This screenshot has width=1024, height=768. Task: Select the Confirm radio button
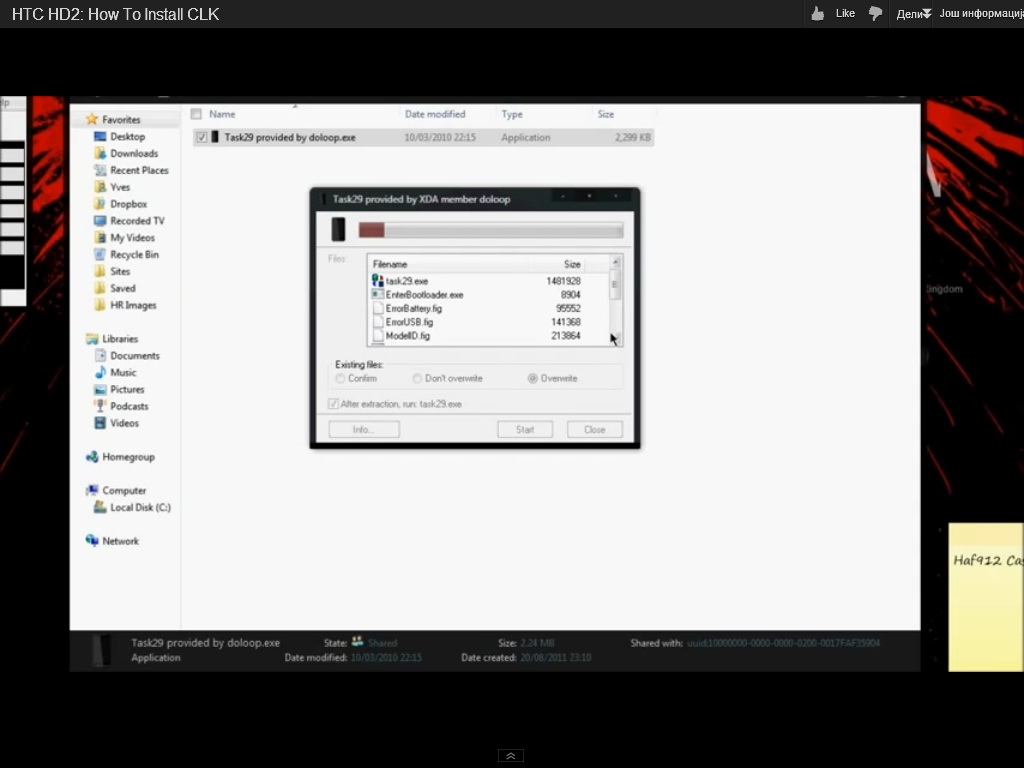[x=340, y=379]
